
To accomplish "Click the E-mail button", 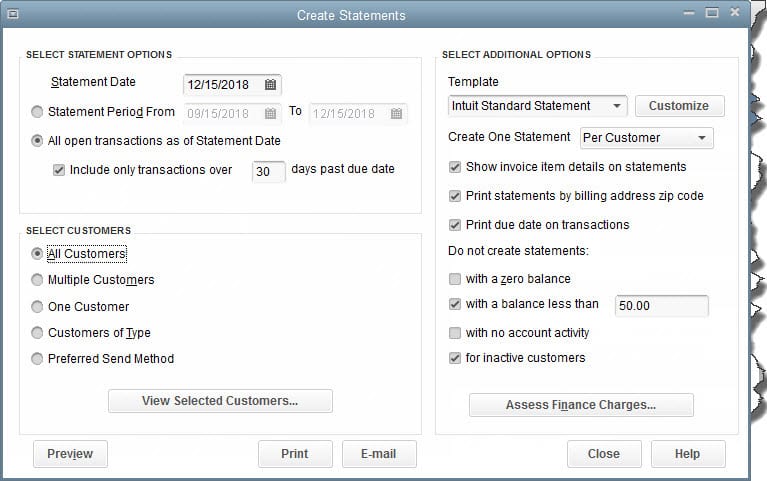I will click(379, 454).
